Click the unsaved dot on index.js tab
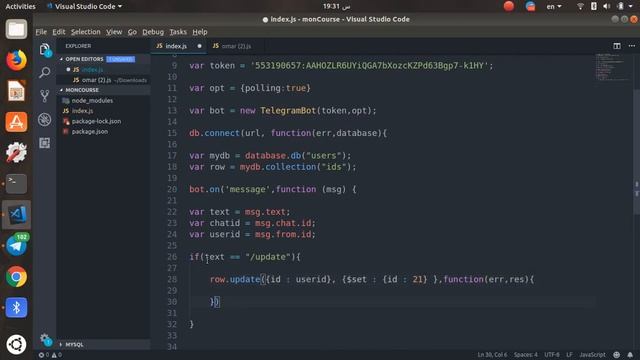640x360 pixels. [x=199, y=46]
